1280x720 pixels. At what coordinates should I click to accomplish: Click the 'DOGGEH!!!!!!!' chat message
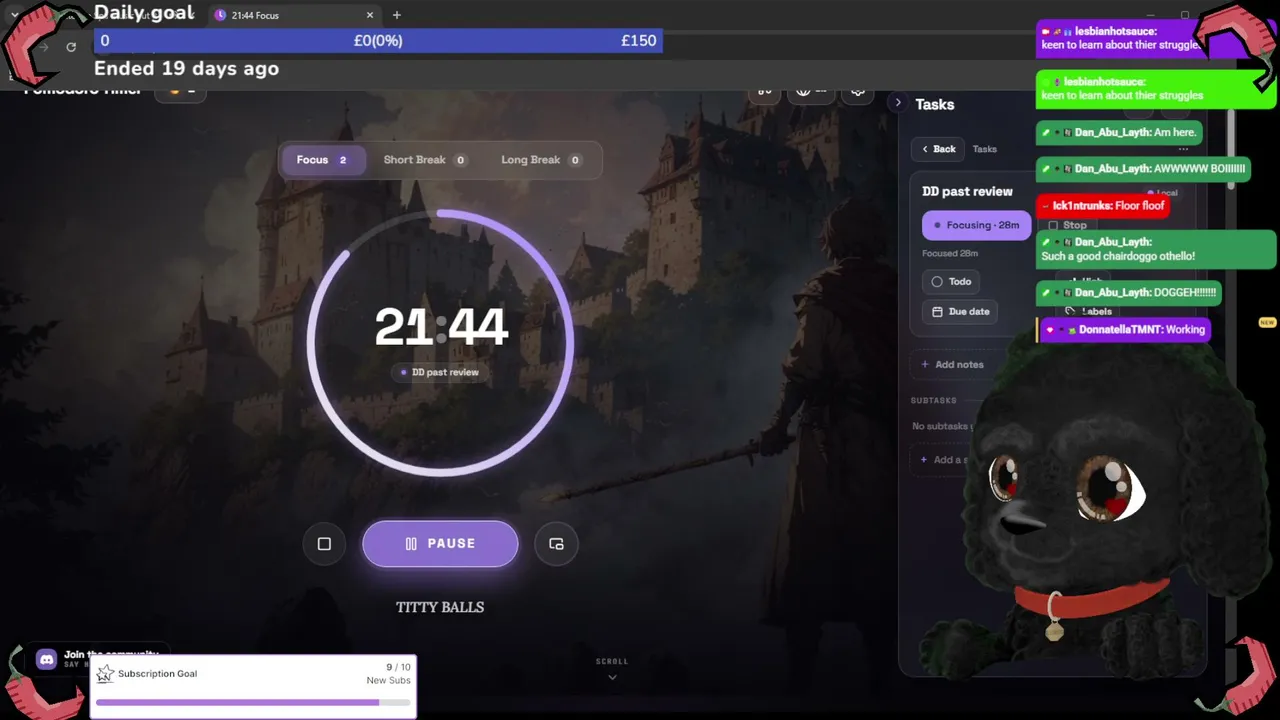click(x=1129, y=293)
